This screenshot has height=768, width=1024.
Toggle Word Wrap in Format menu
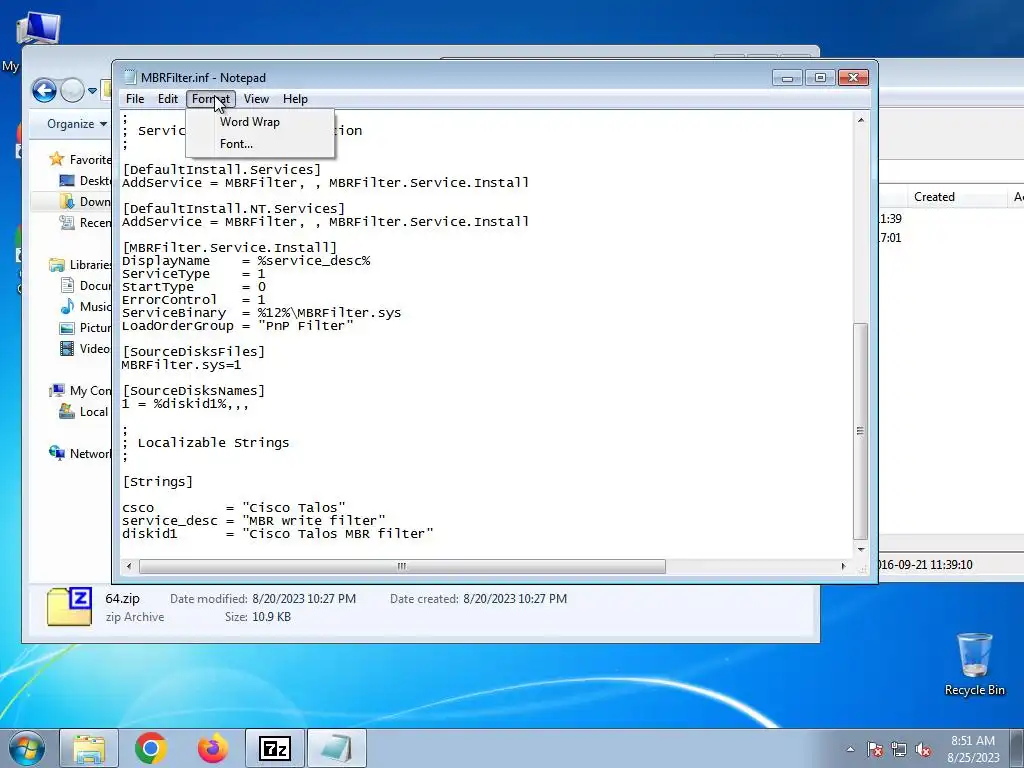[261, 122]
